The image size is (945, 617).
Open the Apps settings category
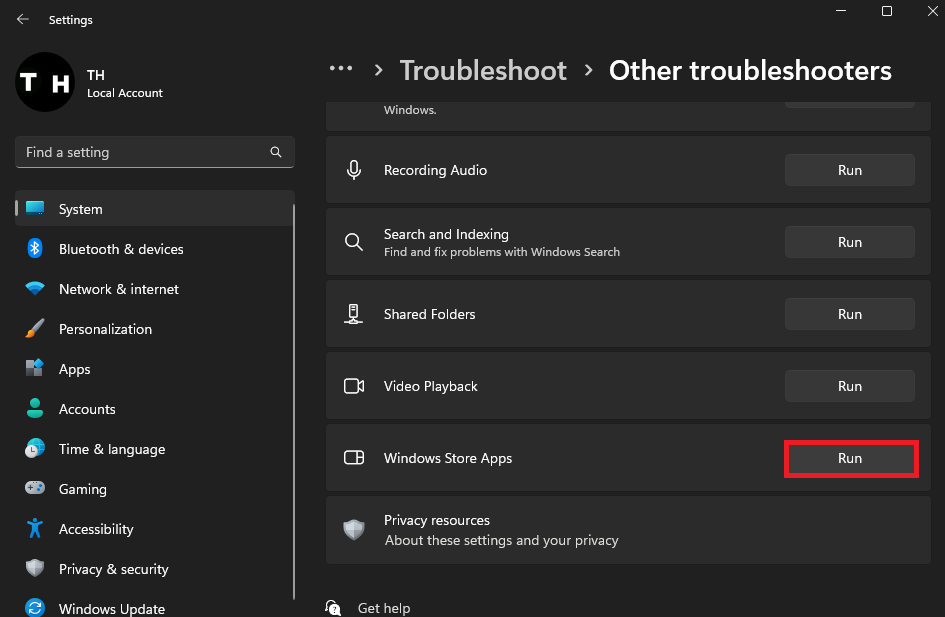74,369
